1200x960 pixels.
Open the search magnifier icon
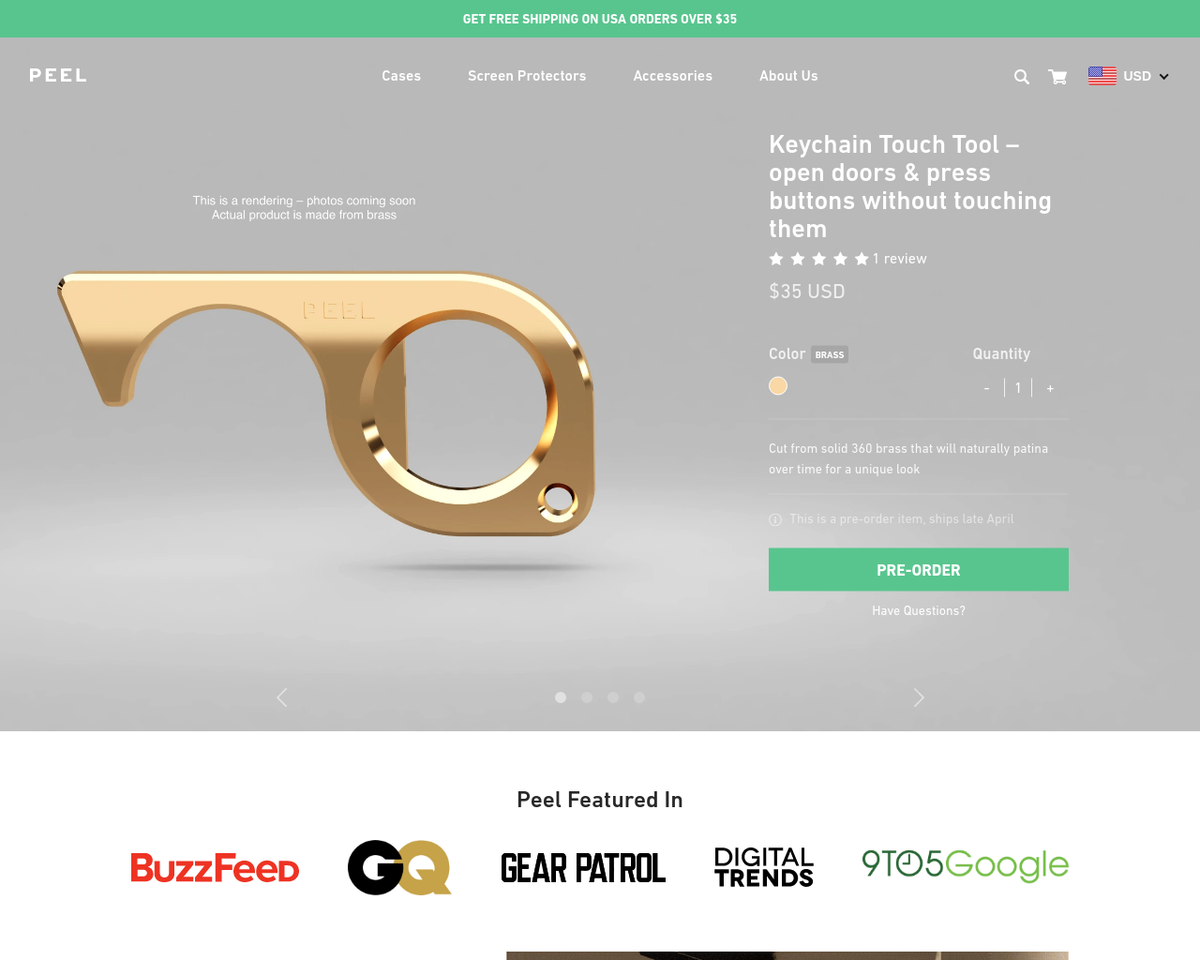pyautogui.click(x=1021, y=77)
